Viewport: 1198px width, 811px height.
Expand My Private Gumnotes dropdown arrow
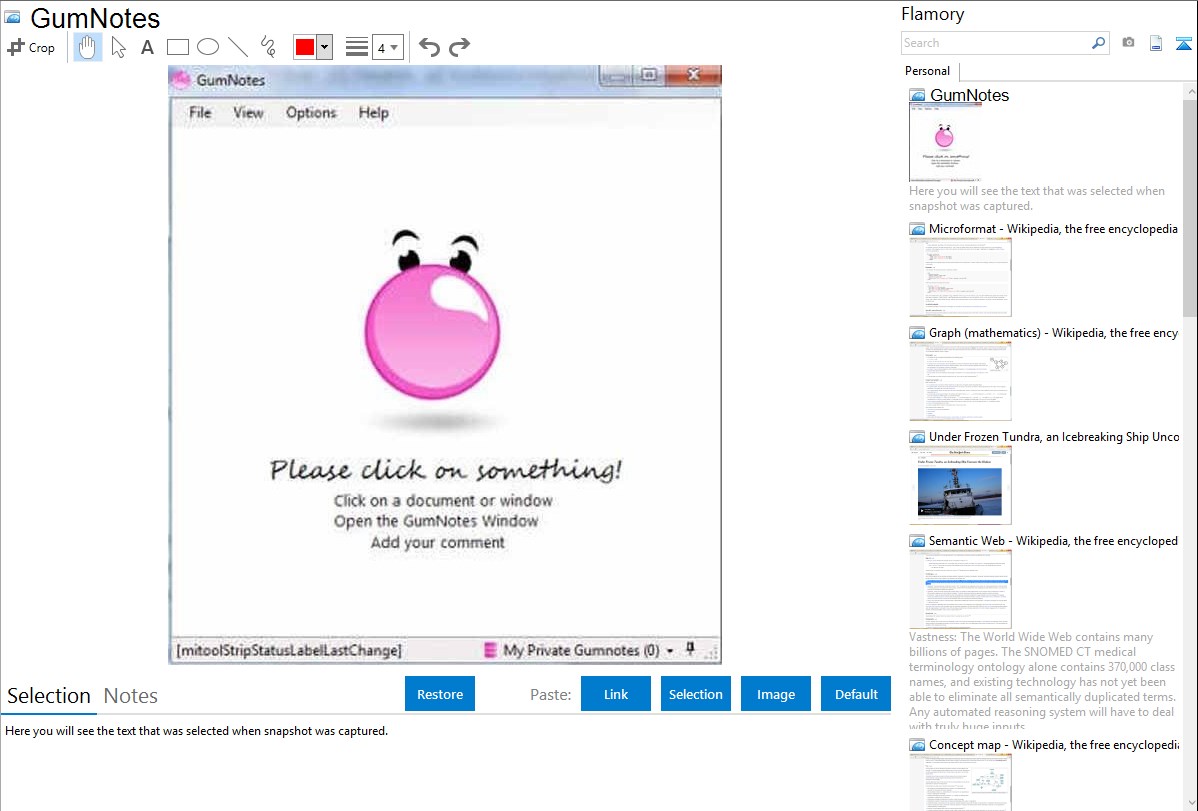[670, 651]
